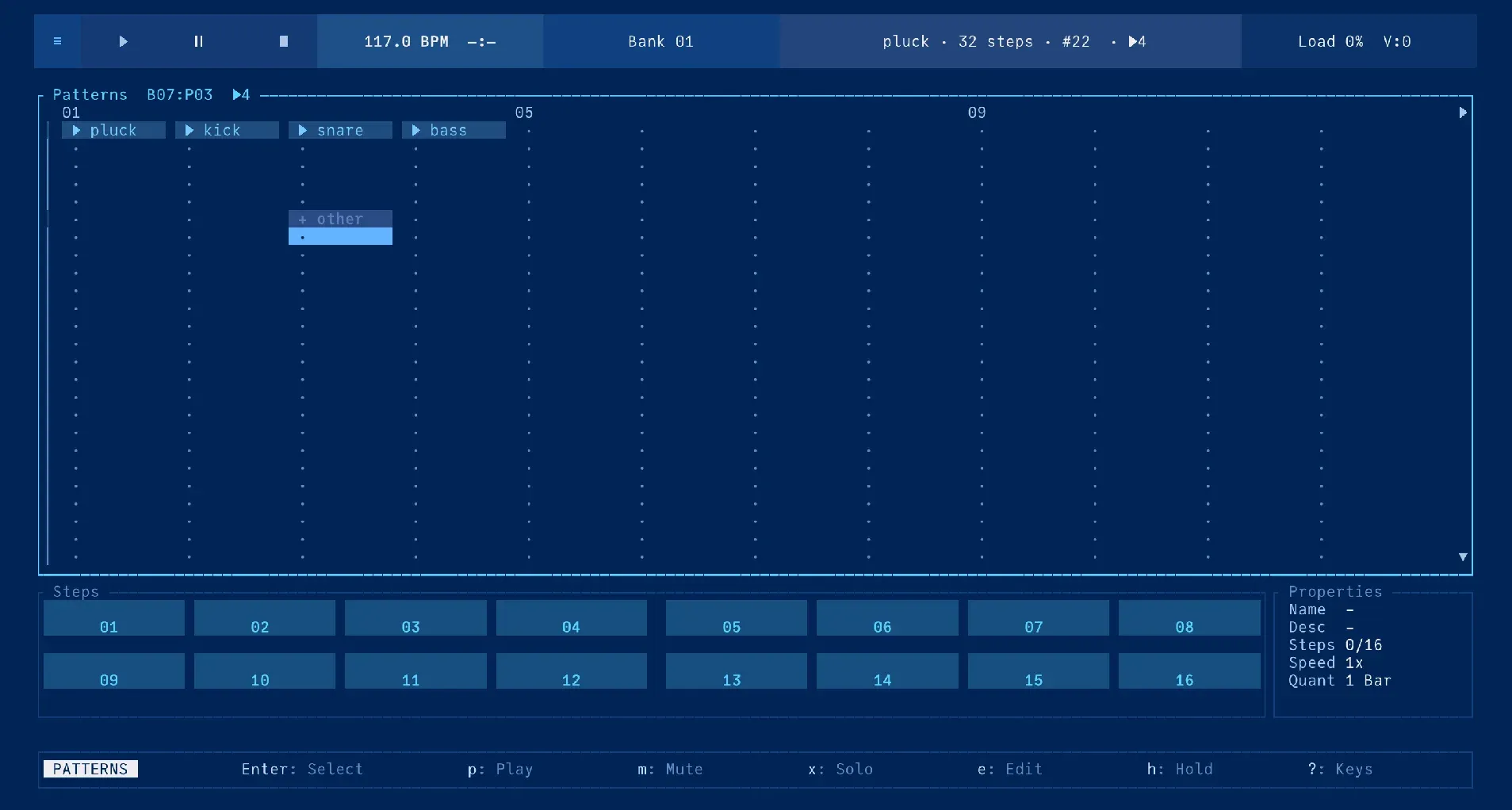Toggle step 09
Image resolution: width=1512 pixels, height=810 pixels.
tap(114, 671)
